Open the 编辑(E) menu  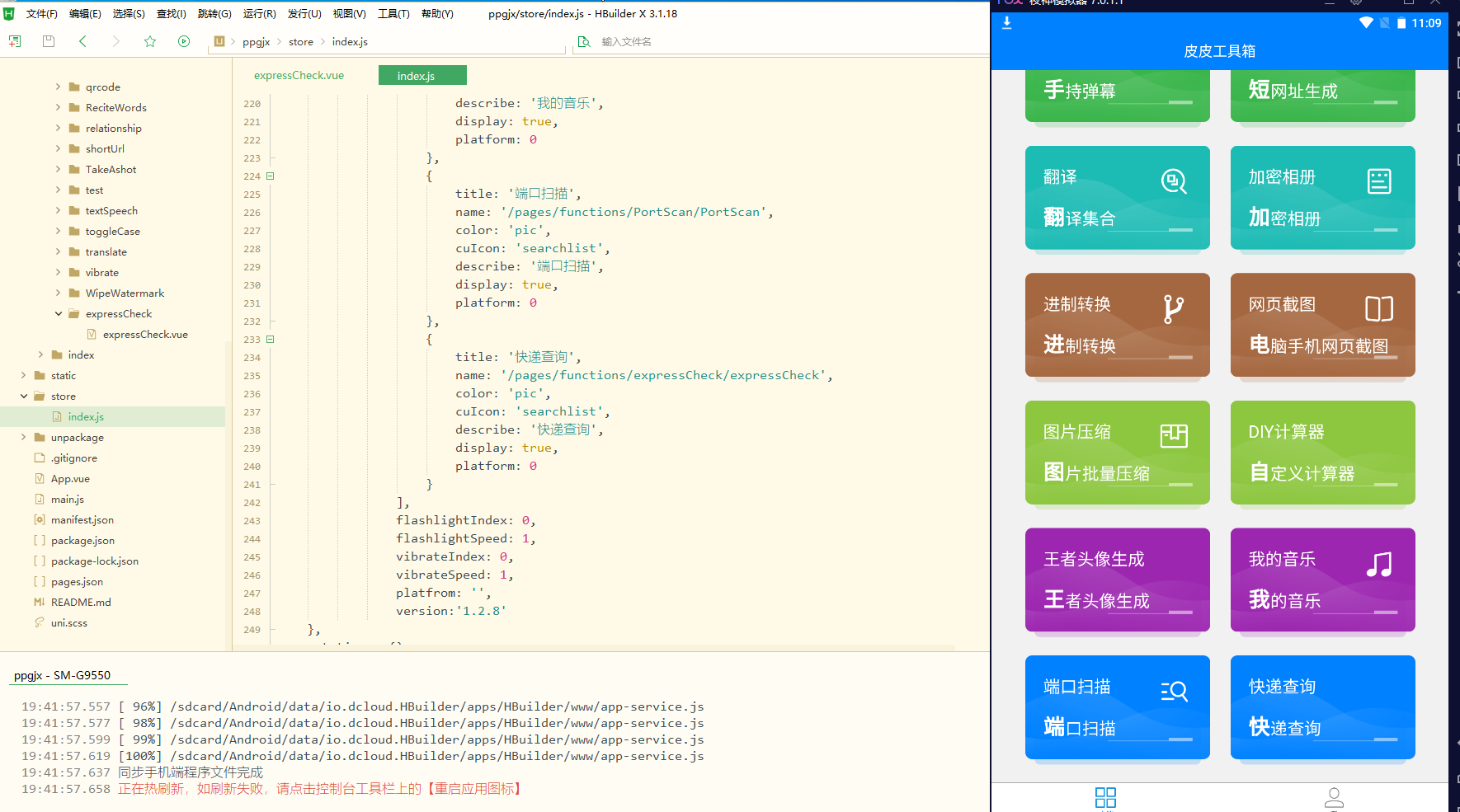tap(85, 13)
